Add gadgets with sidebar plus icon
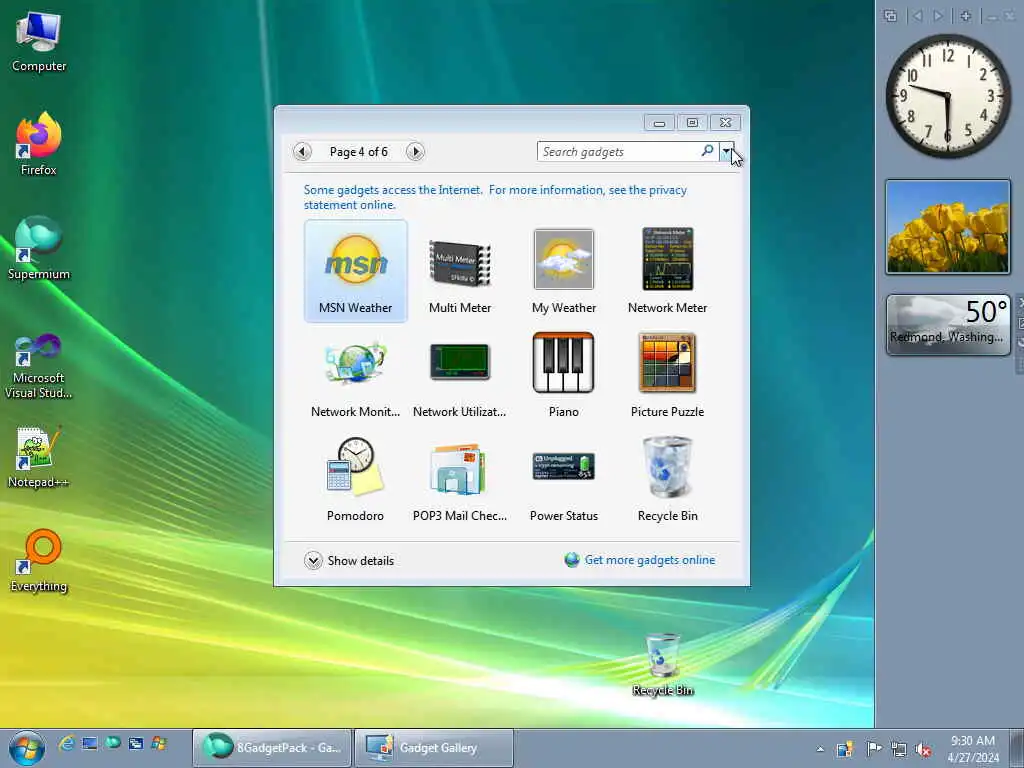Screen dimensions: 1024x768 coord(965,16)
